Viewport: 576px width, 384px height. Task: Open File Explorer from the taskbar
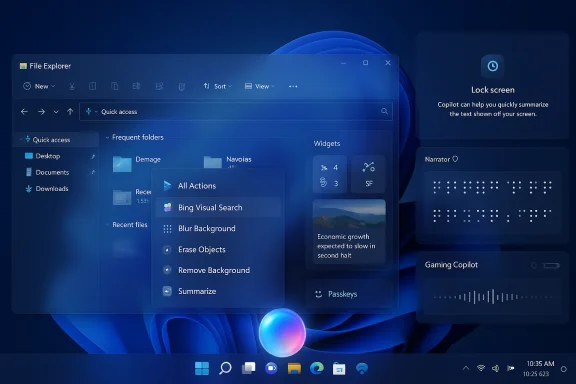pyautogui.click(x=294, y=368)
